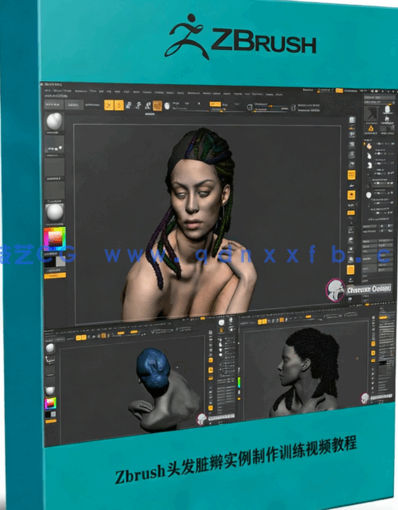Click the Zoom icon on right shelf

click(x=352, y=145)
